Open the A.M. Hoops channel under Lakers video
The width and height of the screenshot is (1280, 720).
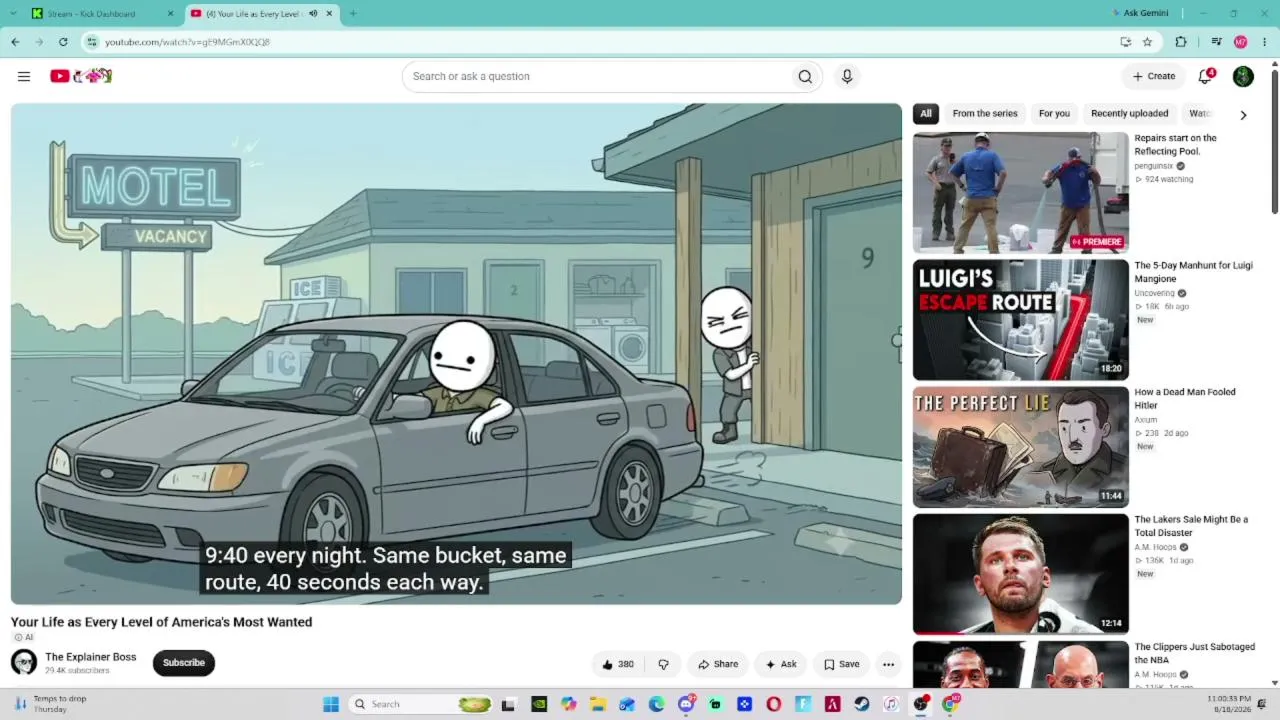pos(1155,547)
